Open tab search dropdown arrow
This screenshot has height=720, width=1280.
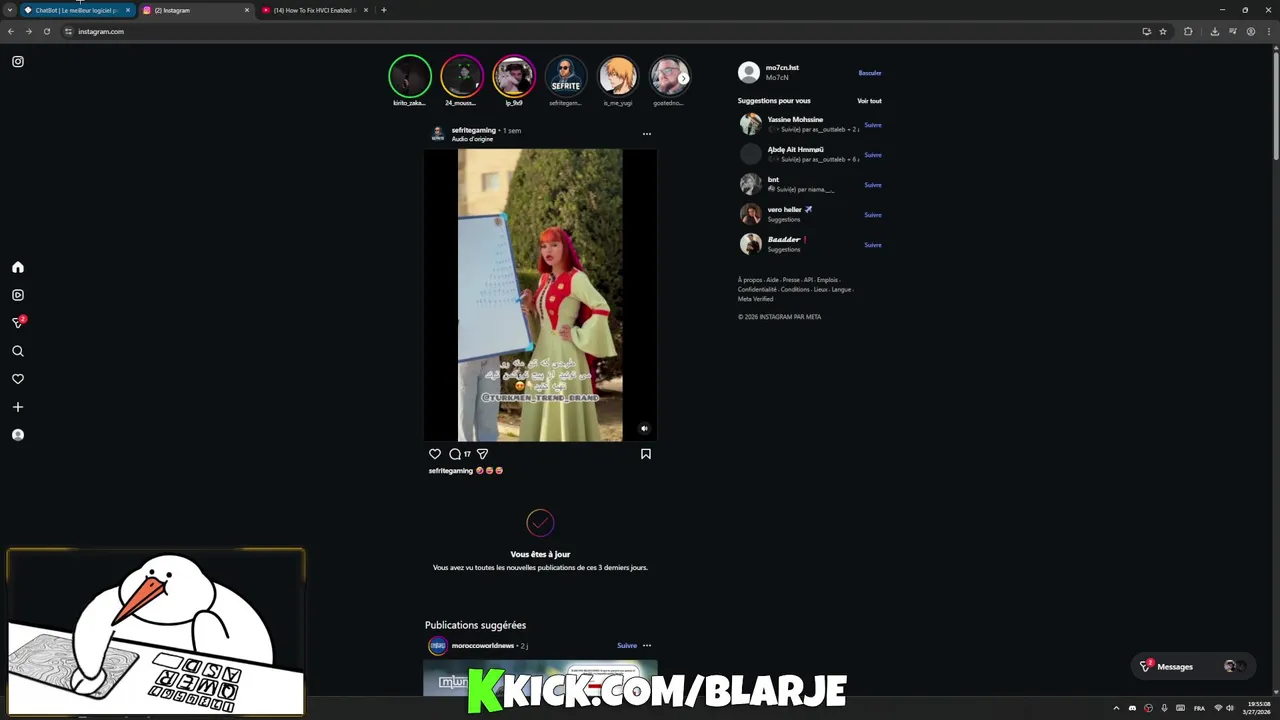point(10,10)
